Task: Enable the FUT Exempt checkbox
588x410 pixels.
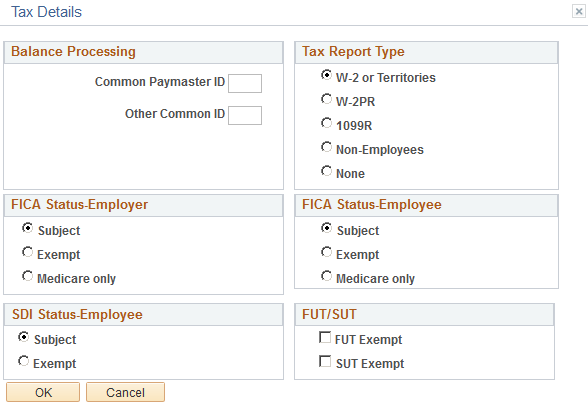Action: (x=325, y=337)
